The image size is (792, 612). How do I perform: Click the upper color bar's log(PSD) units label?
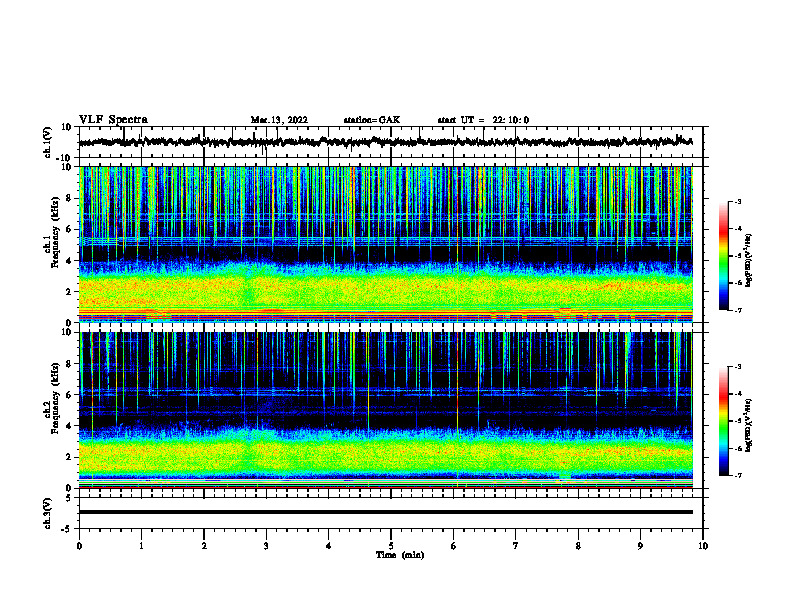coord(749,260)
